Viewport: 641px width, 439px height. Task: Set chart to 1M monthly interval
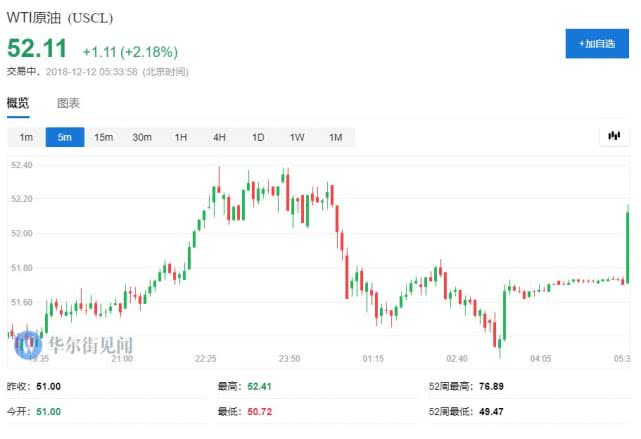point(335,137)
